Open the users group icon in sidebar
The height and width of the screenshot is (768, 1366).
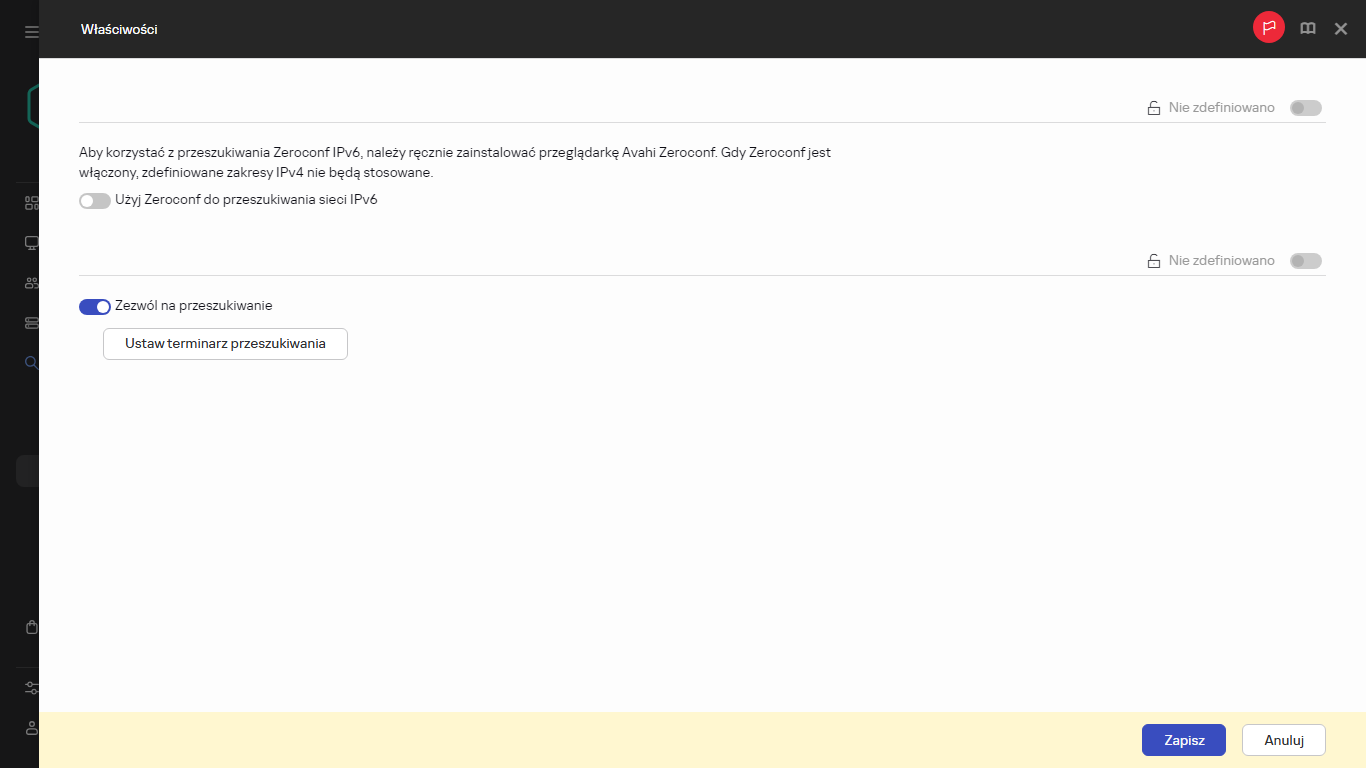pyautogui.click(x=31, y=283)
